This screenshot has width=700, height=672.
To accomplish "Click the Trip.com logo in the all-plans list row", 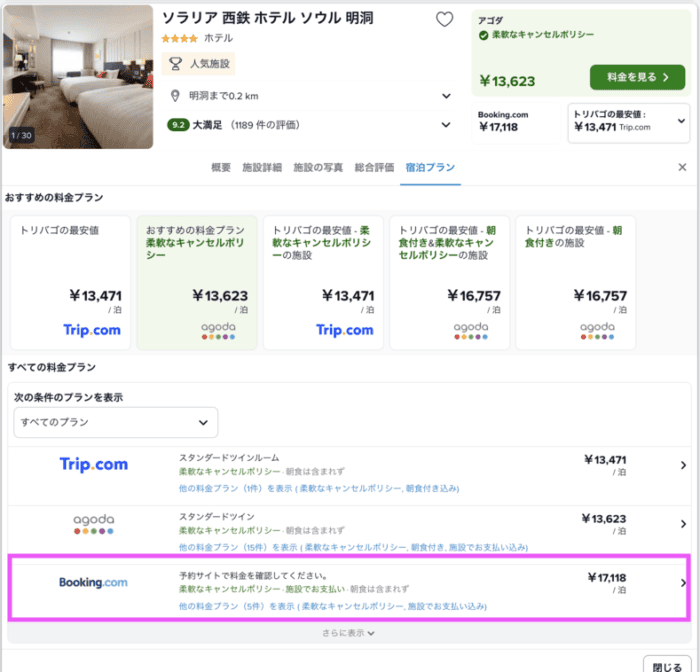I will tap(94, 464).
